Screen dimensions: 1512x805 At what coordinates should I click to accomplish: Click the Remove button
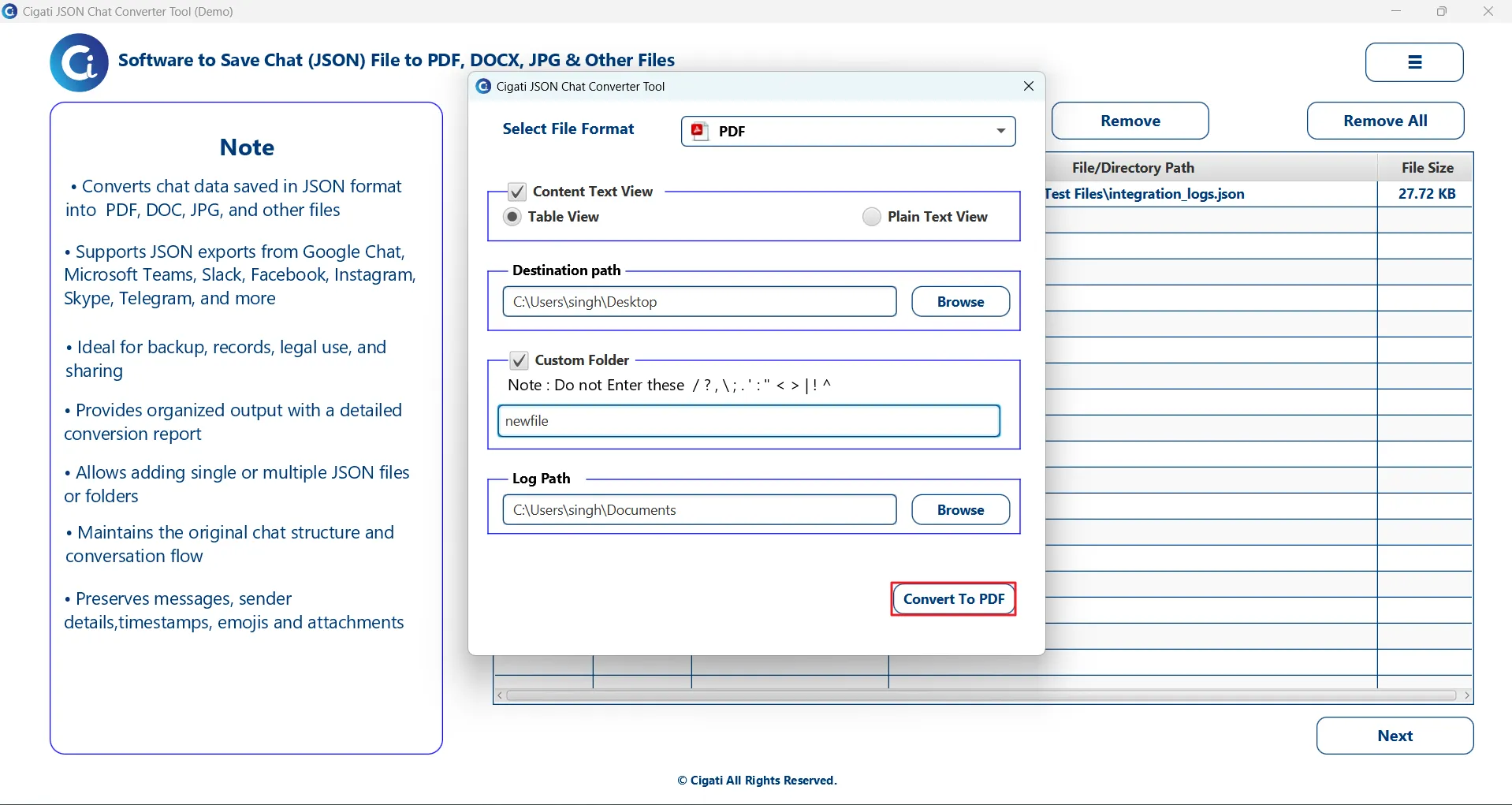click(1130, 121)
